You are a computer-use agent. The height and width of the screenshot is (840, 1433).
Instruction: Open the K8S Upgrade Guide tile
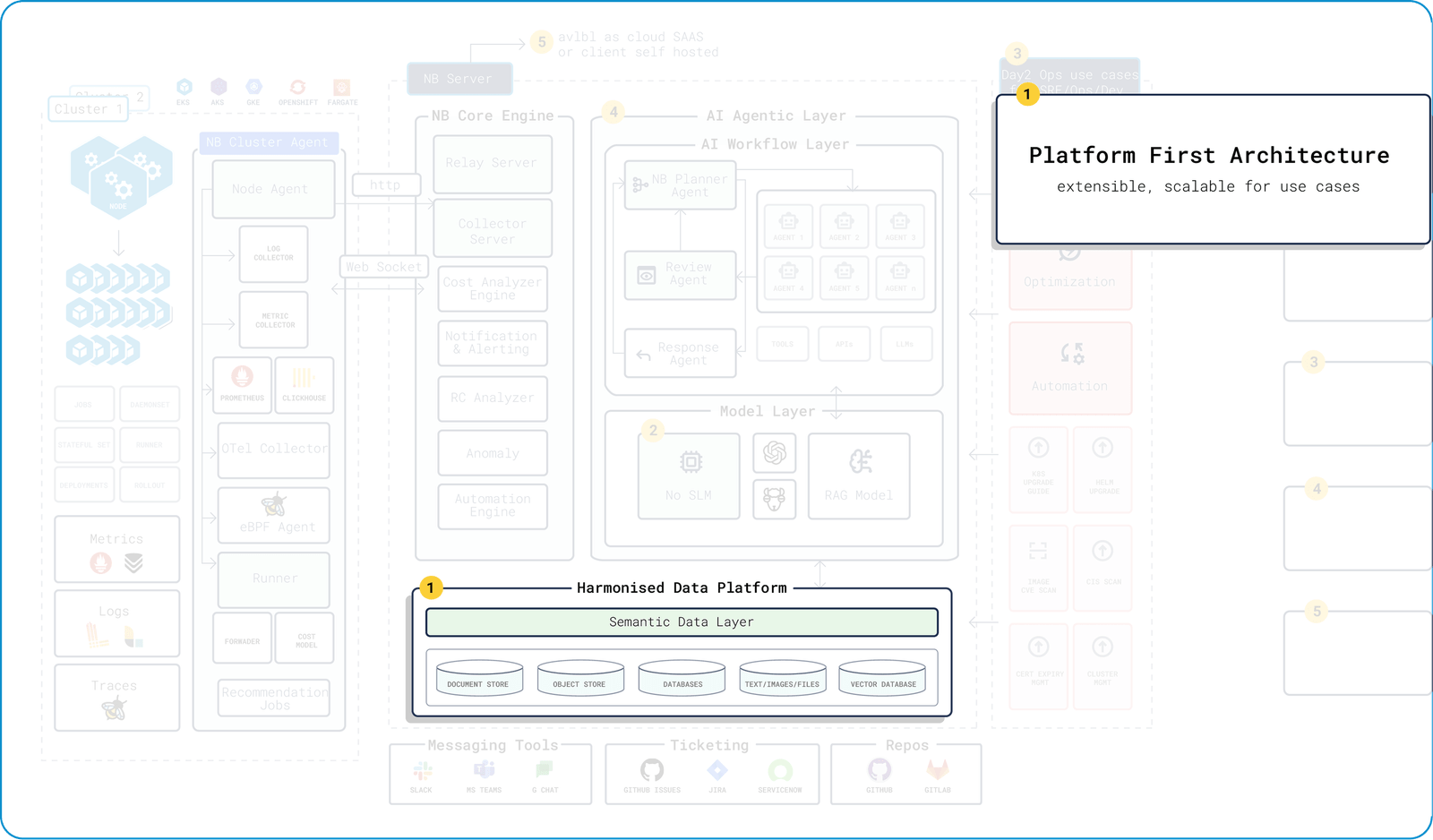point(1038,469)
